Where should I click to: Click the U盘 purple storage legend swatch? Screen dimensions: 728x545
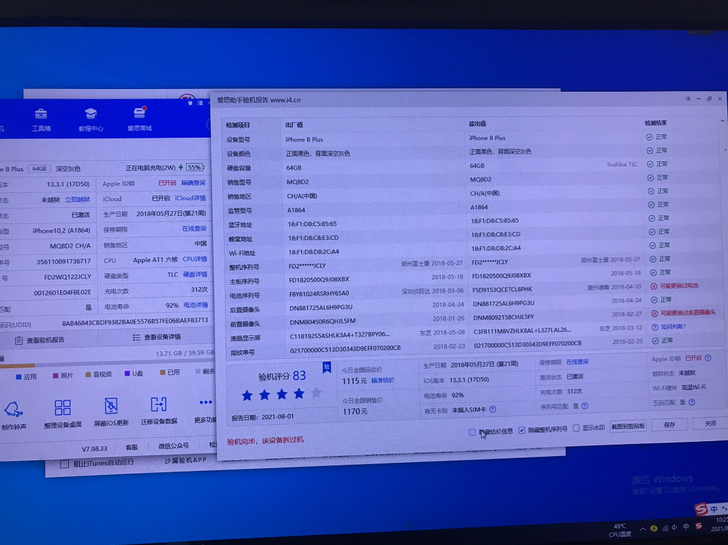pos(127,373)
